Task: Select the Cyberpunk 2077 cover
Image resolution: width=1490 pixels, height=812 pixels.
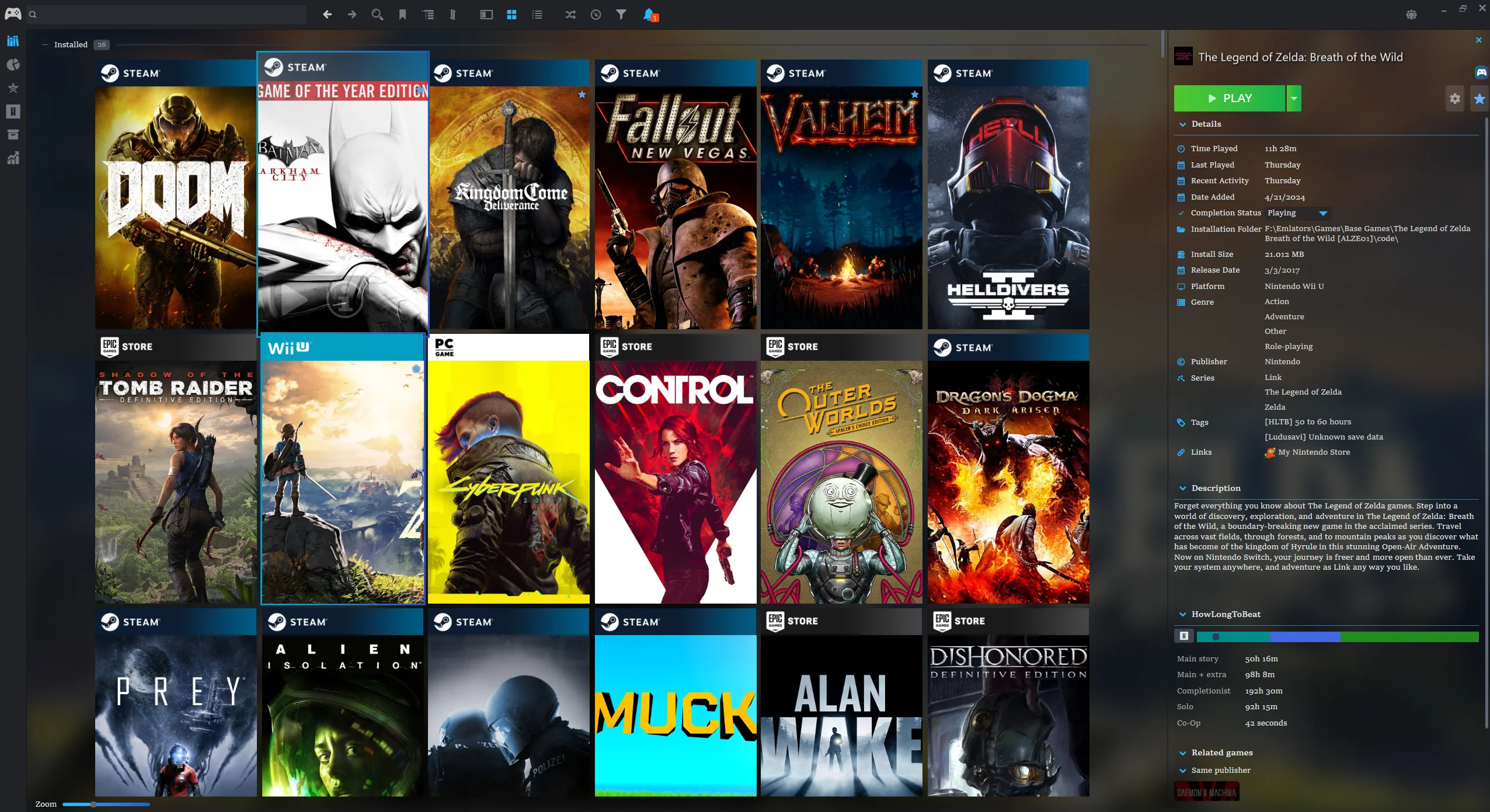Action: pos(509,469)
